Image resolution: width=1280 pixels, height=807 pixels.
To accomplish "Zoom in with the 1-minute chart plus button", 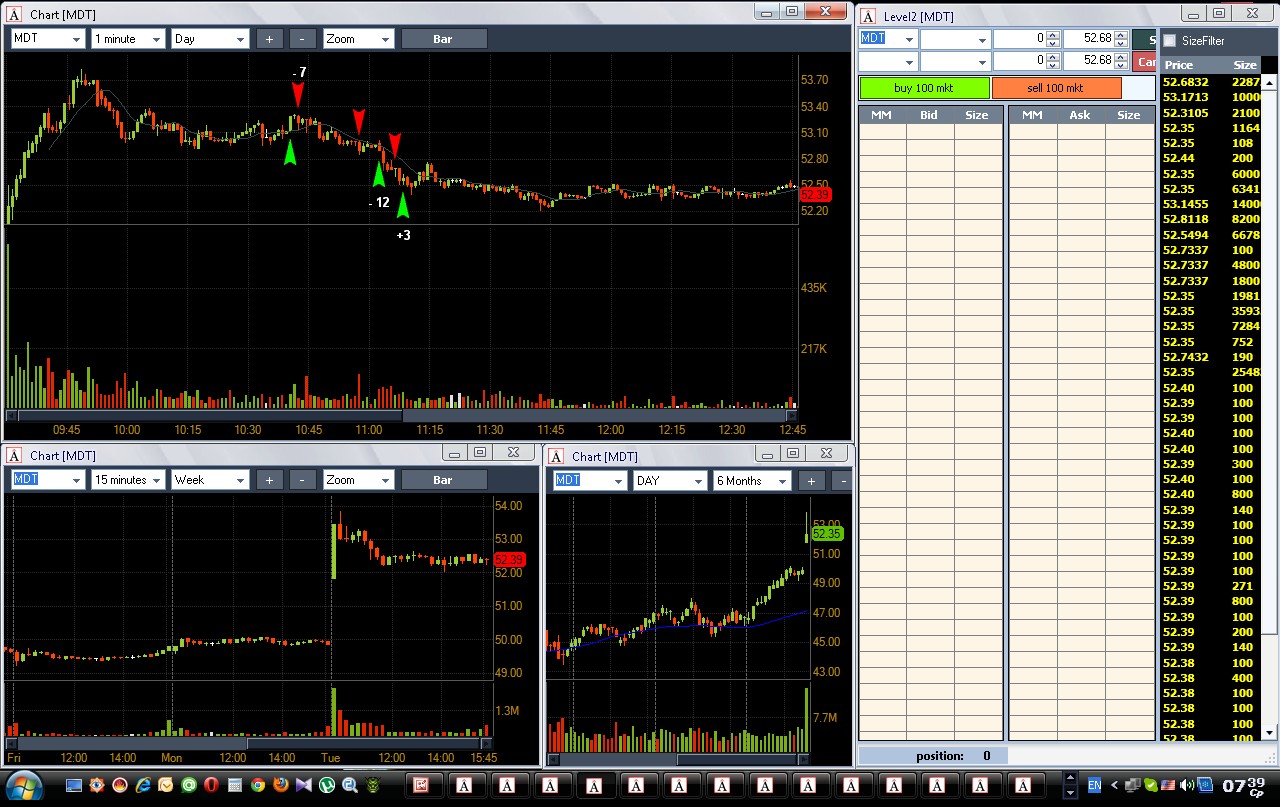I will tap(269, 39).
